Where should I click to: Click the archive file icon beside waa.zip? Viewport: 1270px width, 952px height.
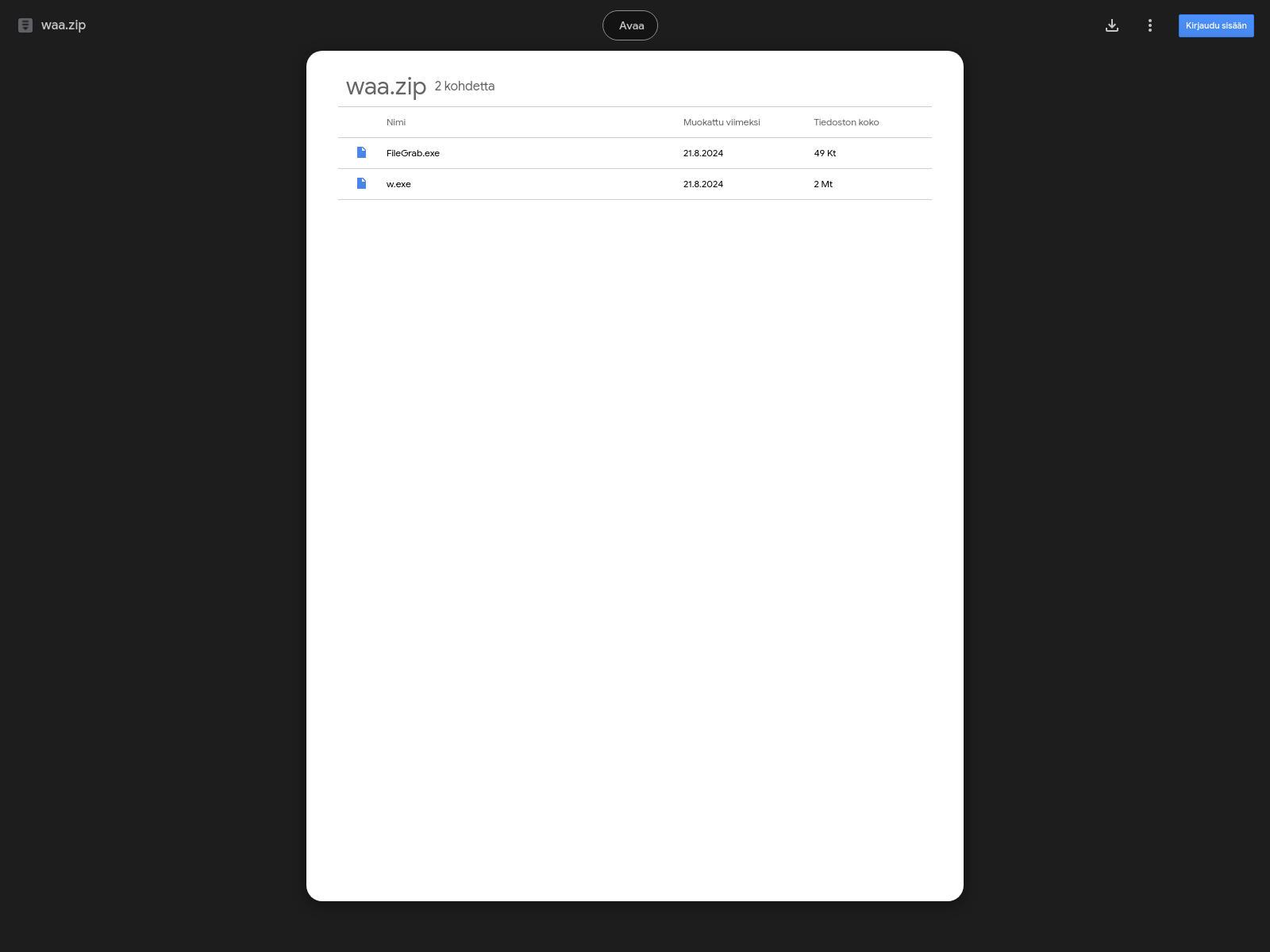point(25,25)
